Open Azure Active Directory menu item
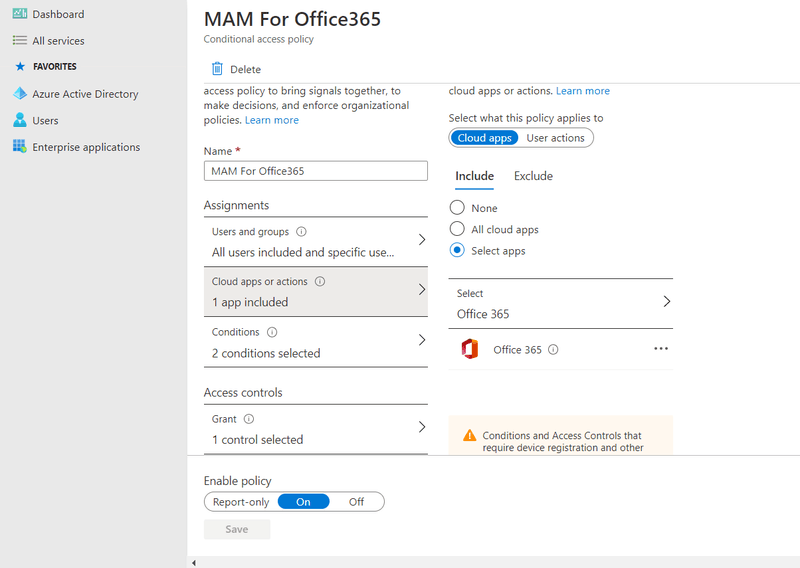Screen dimensions: 800x568 tap(85, 94)
